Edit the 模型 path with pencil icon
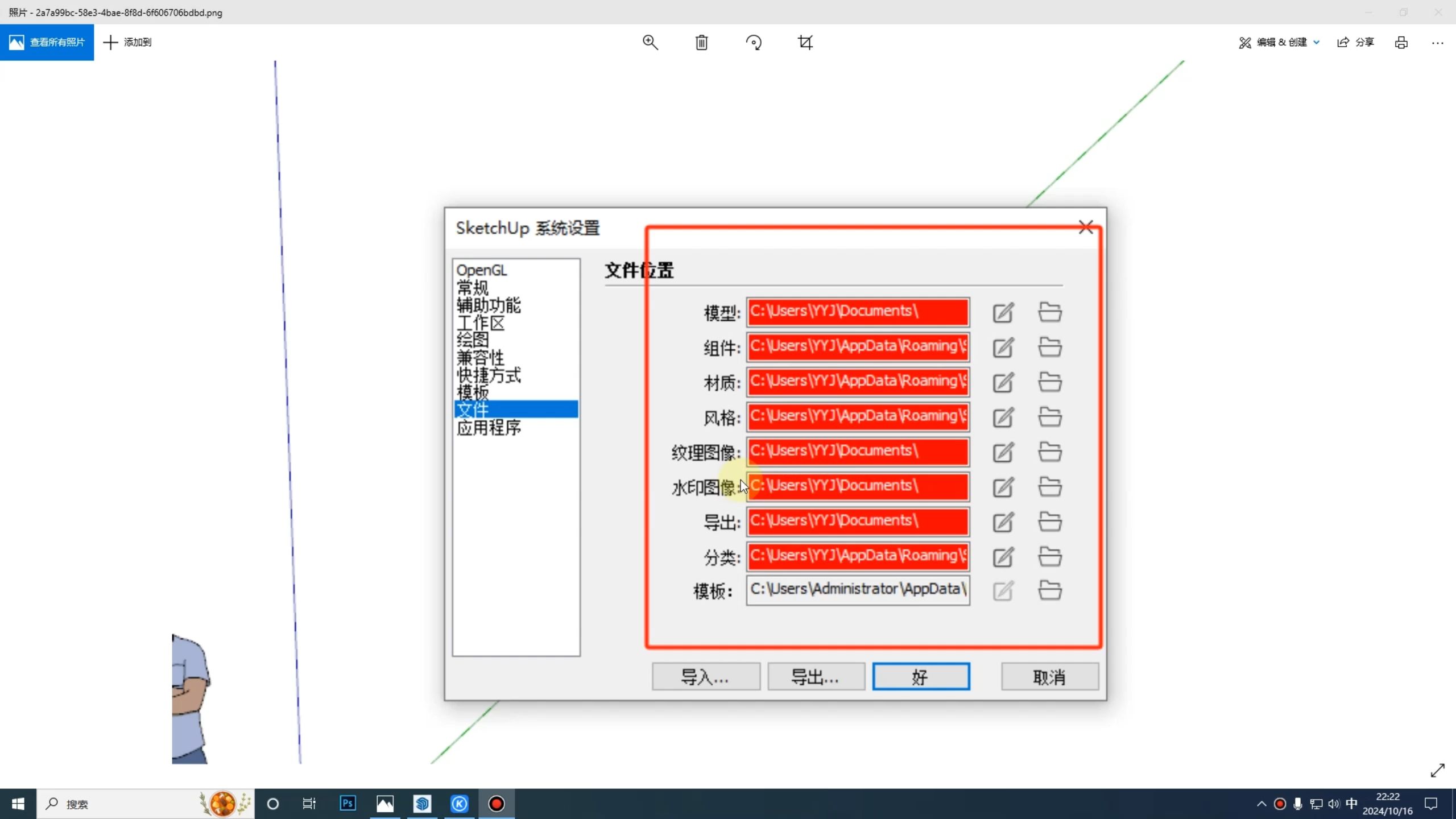The height and width of the screenshot is (819, 1456). (x=1003, y=312)
